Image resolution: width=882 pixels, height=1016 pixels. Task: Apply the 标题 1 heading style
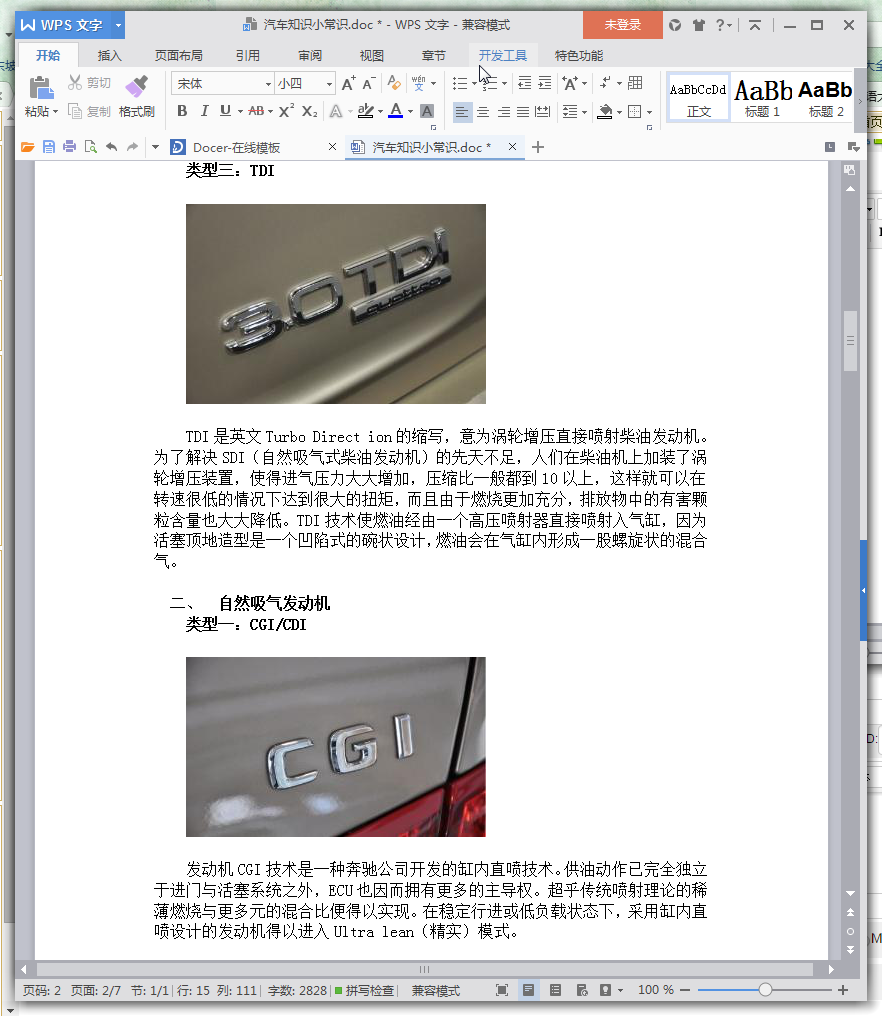click(x=763, y=97)
